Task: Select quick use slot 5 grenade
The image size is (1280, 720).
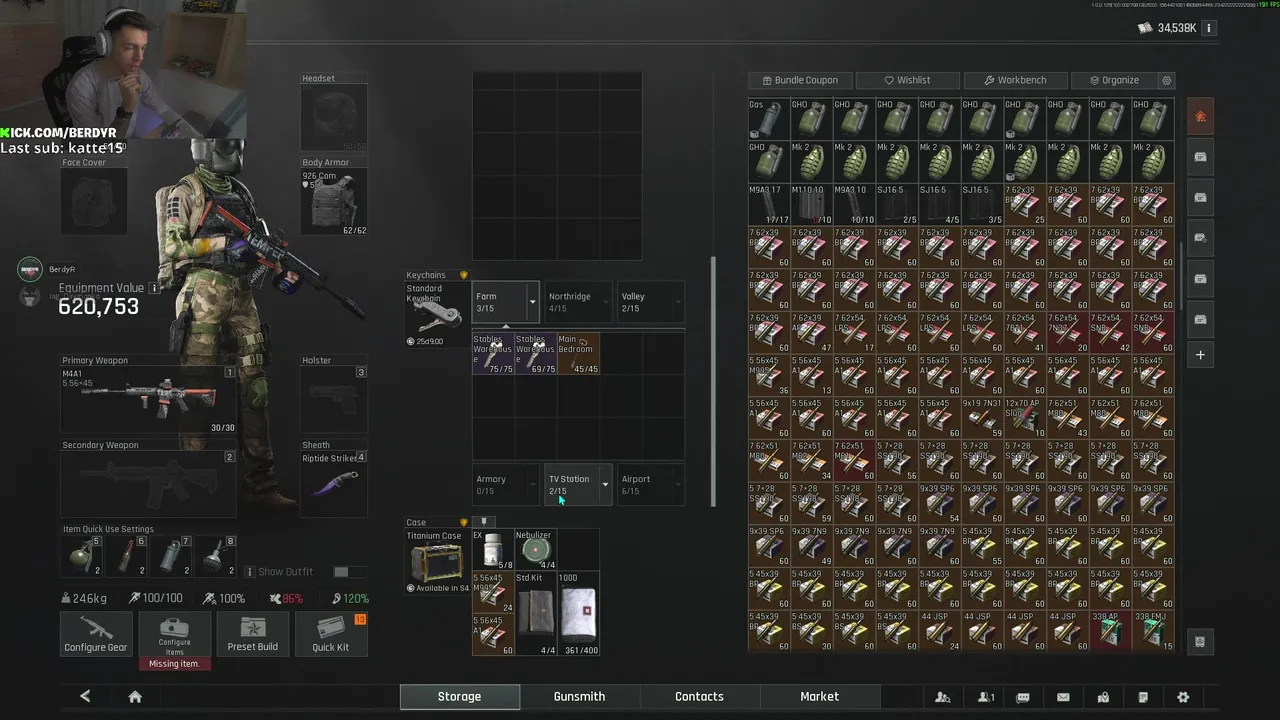Action: click(x=80, y=556)
